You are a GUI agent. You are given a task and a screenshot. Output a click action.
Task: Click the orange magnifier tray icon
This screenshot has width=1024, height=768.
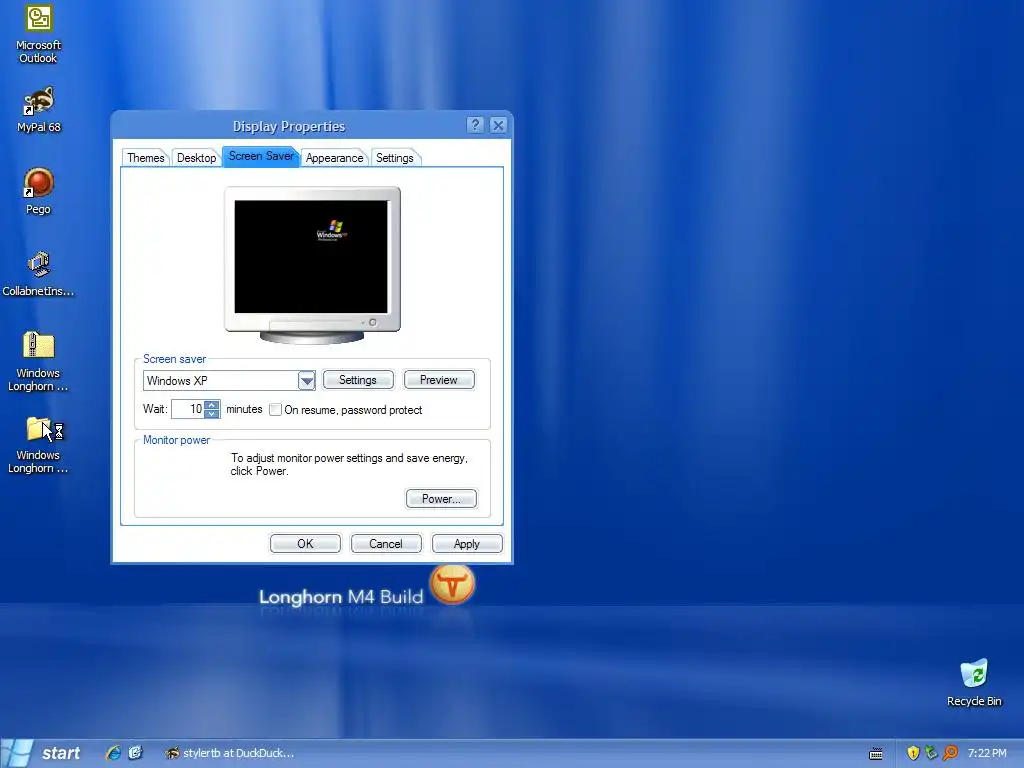click(950, 753)
